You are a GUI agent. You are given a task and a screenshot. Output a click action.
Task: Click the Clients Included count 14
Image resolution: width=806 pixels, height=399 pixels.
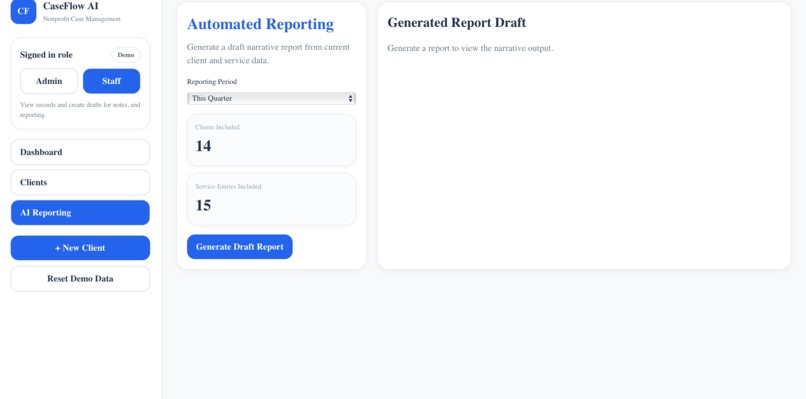(x=204, y=146)
